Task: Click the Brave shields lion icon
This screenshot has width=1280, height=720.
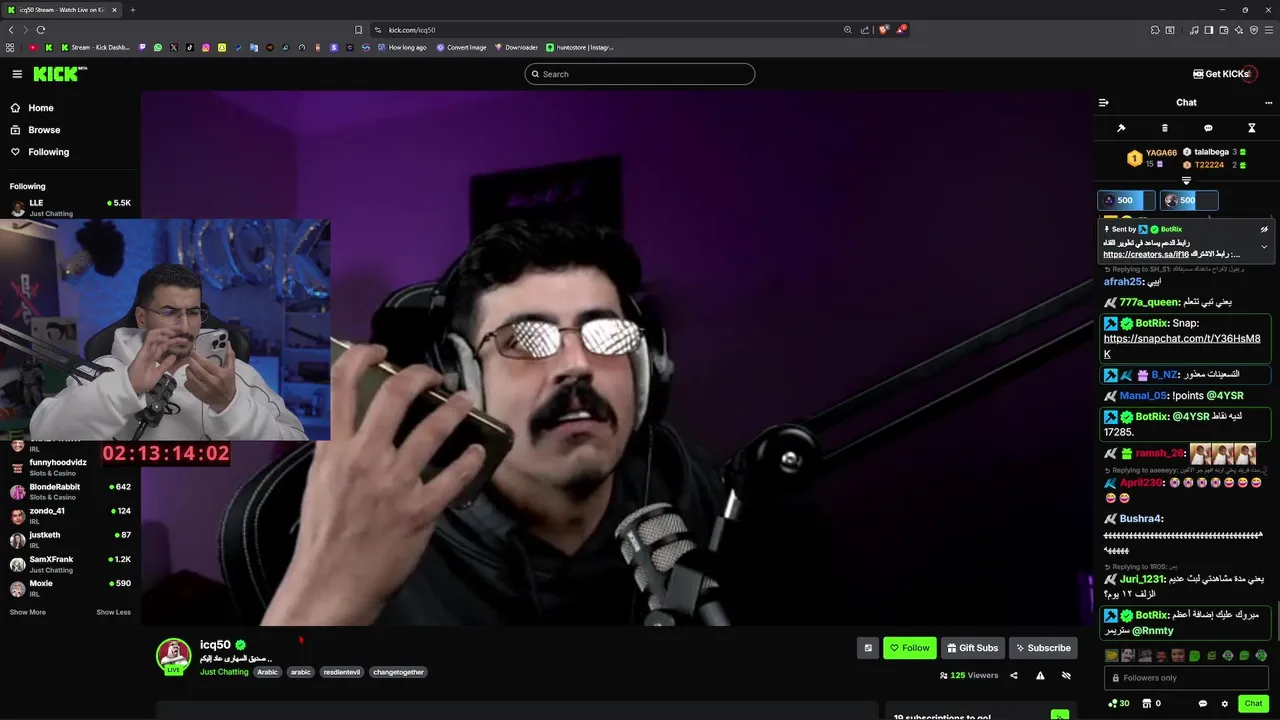Action: (883, 30)
